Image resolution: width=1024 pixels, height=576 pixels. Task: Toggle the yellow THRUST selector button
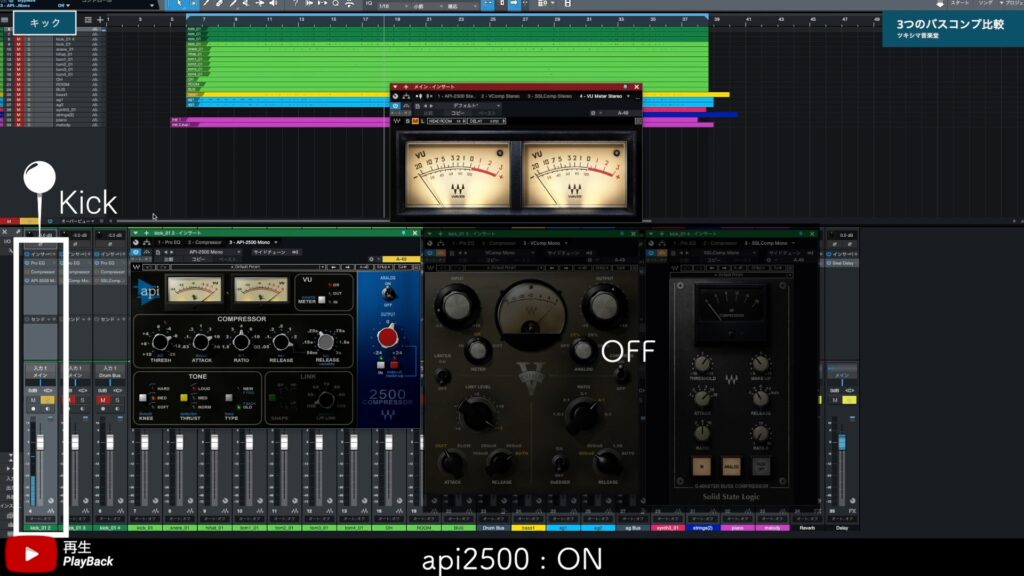[x=184, y=397]
